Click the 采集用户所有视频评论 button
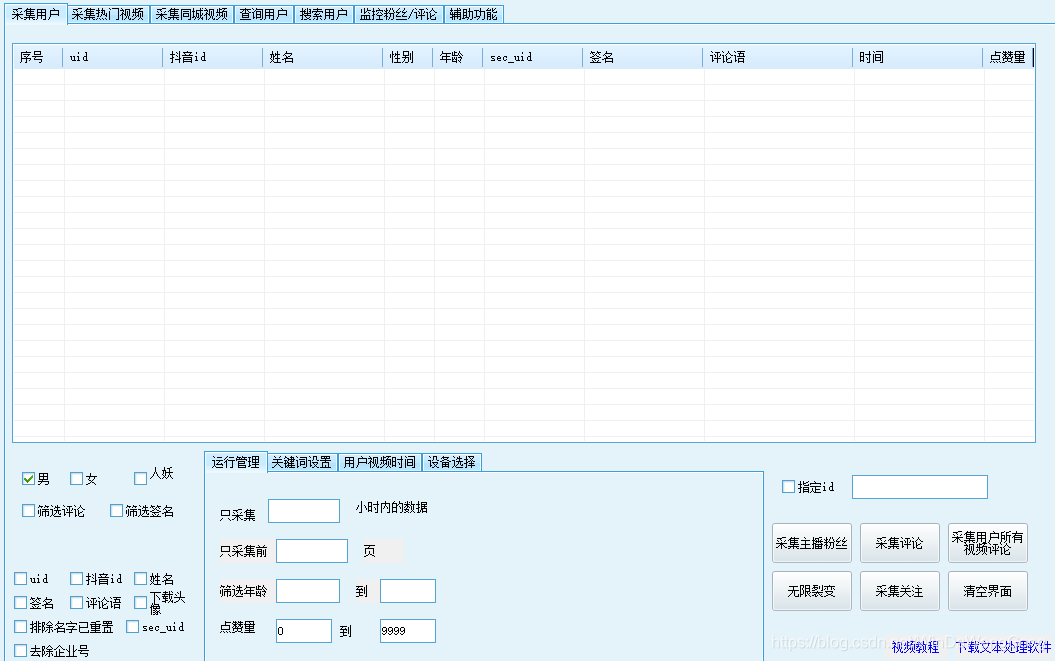 pyautogui.click(x=988, y=543)
